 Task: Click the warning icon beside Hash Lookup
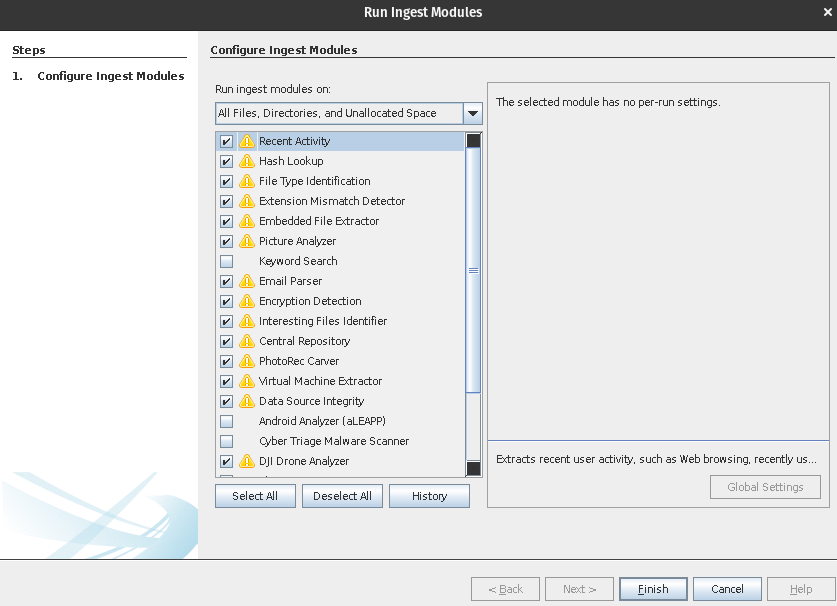246,161
